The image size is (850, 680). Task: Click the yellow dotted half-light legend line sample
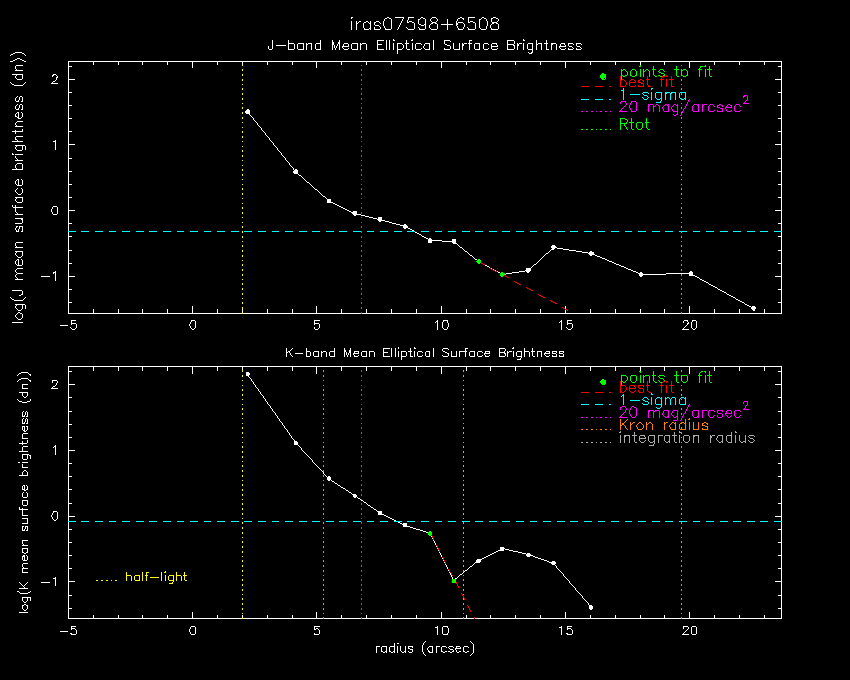pos(106,579)
